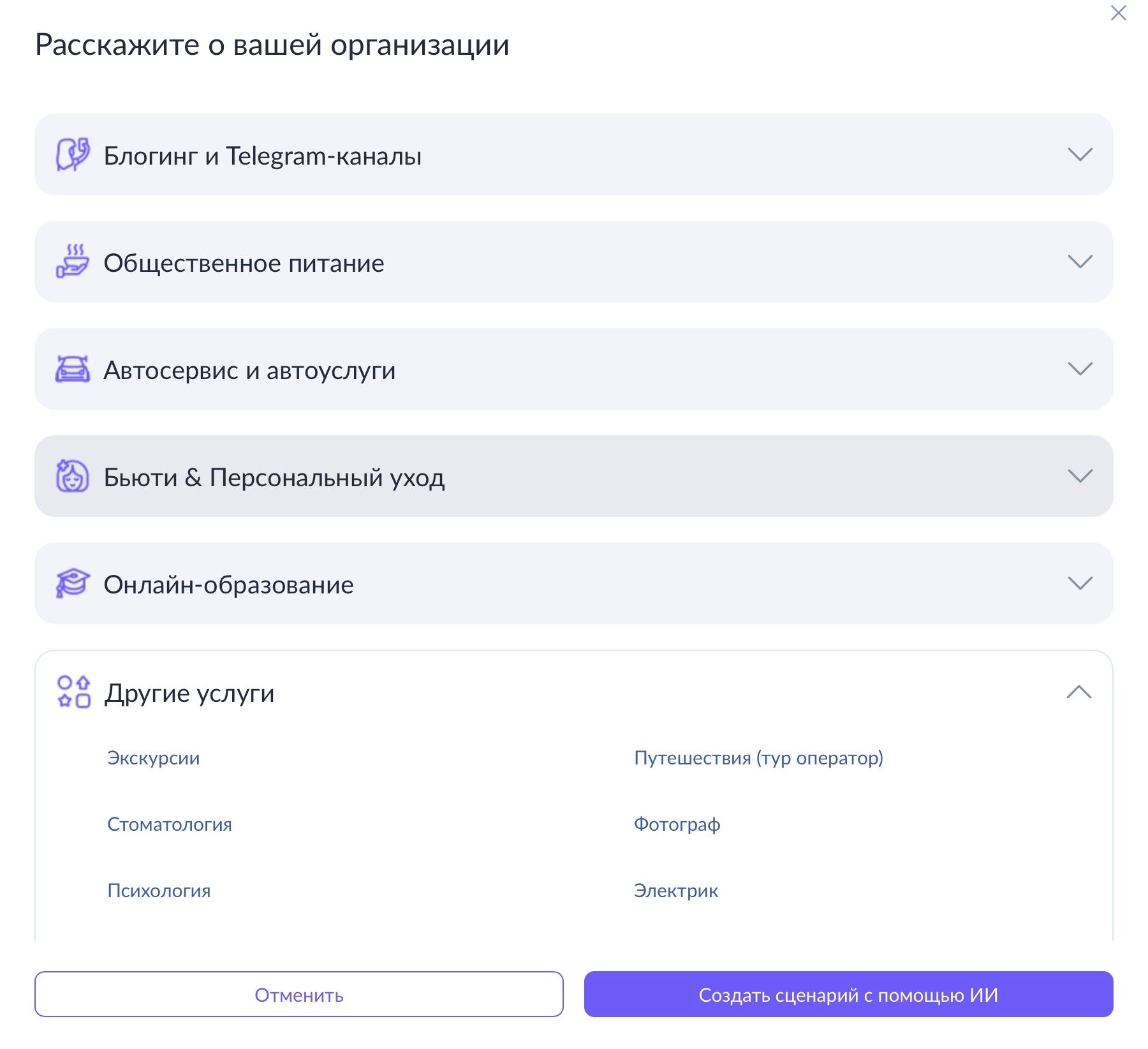Select Психология as your organization type
Screen dimensions: 1148x1049
(x=160, y=891)
